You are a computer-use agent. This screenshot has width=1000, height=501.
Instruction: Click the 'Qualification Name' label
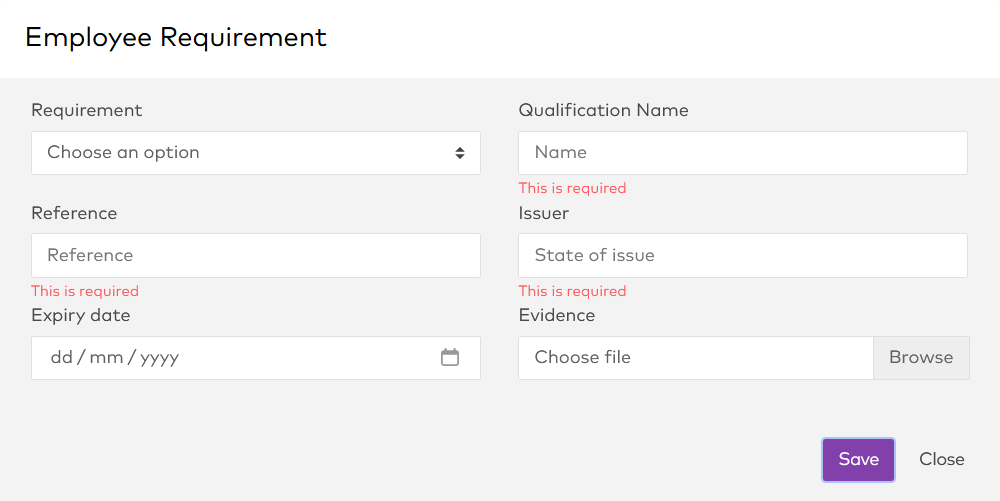pos(603,110)
